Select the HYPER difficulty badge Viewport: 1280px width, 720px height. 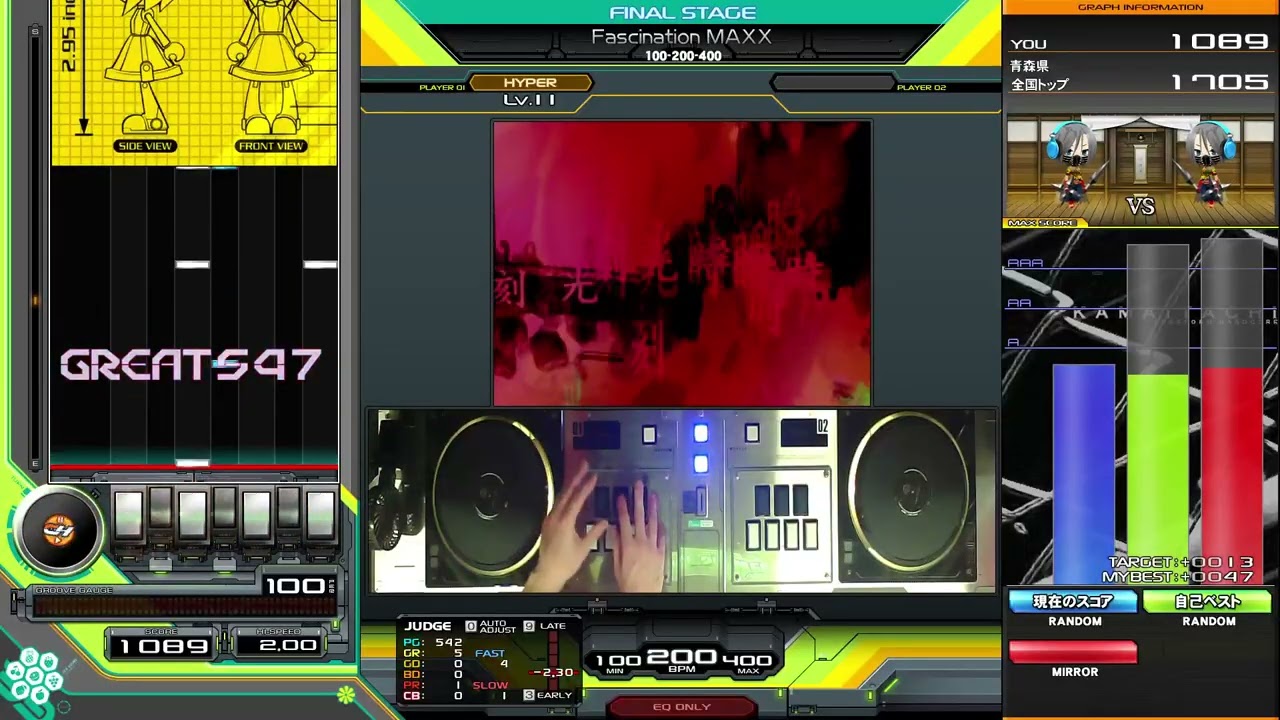530,83
